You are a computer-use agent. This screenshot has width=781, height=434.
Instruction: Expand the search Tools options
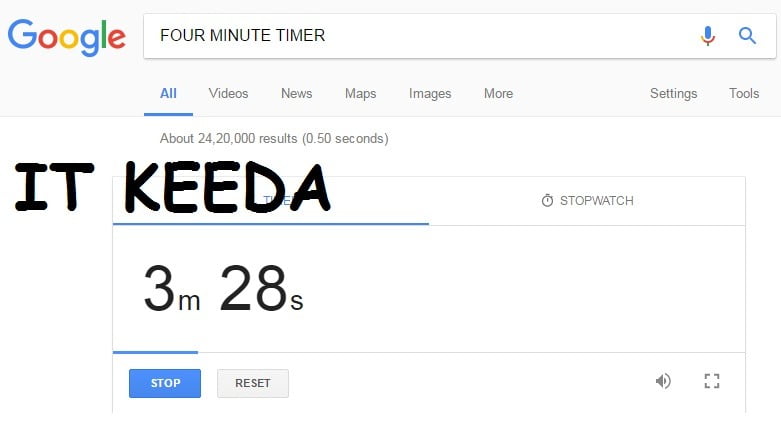744,94
